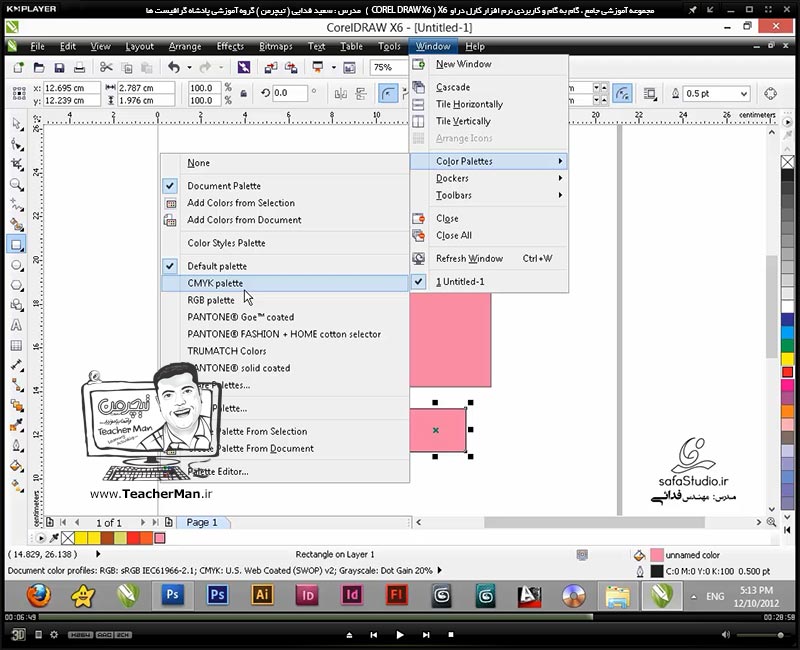Pick the red swatch in right palette
Screen dimensions: 800x650
click(787, 372)
